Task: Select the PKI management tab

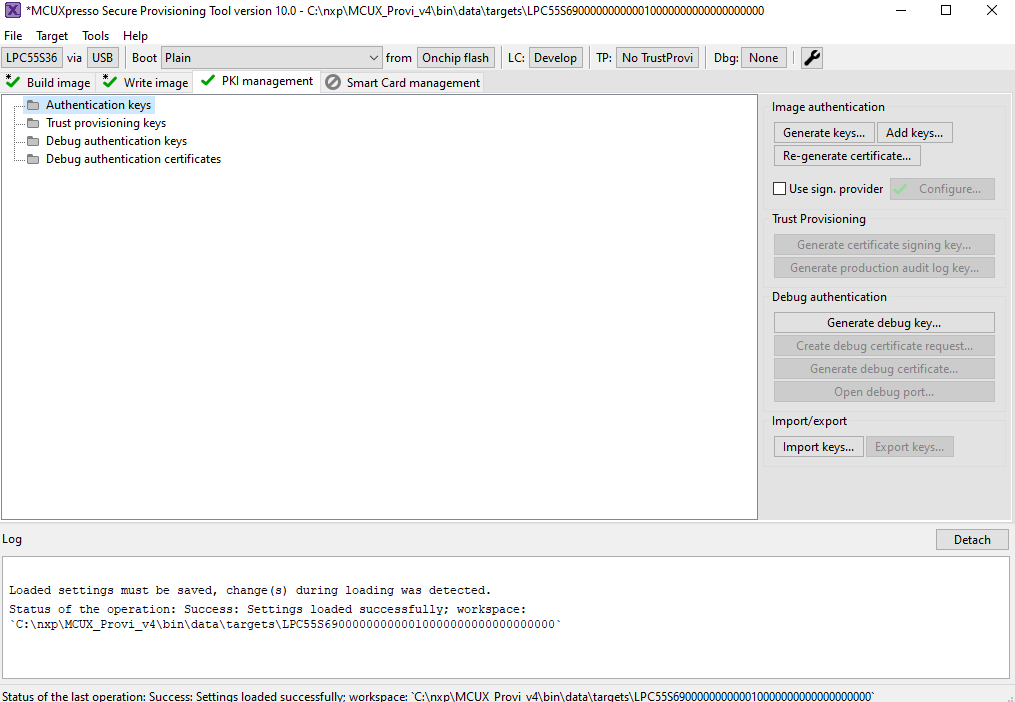Action: [257, 81]
